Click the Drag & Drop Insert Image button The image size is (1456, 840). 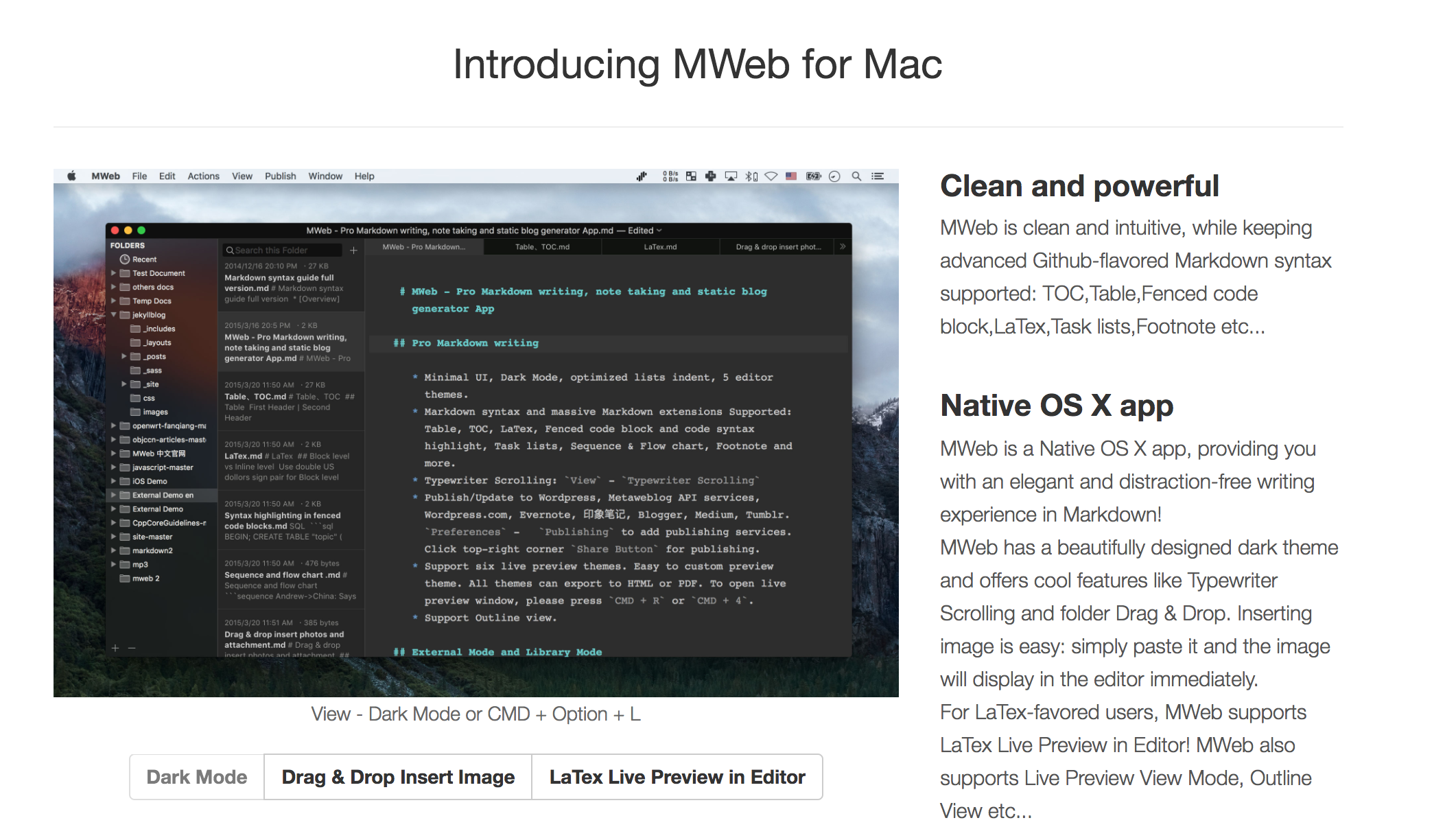click(398, 777)
